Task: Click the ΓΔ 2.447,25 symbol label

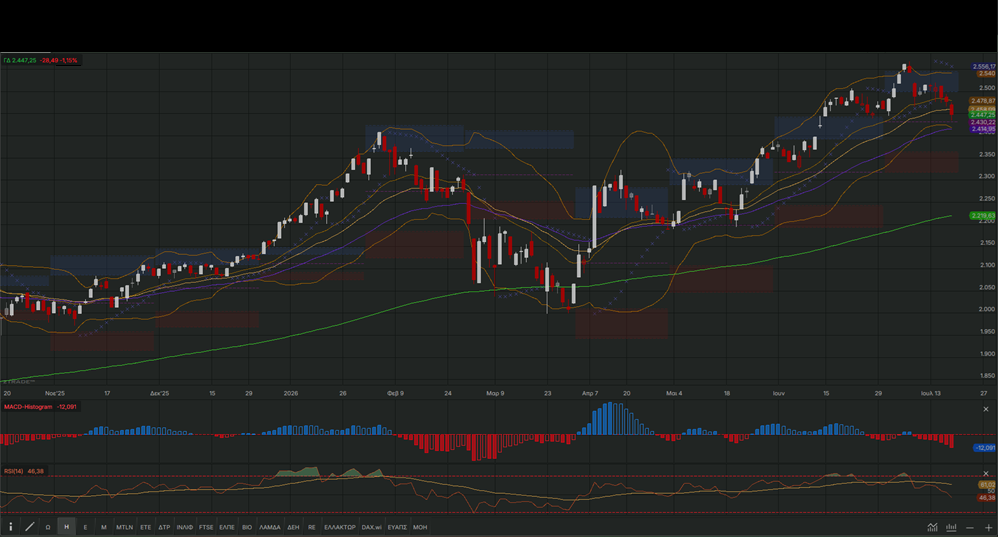Action: pyautogui.click(x=20, y=60)
